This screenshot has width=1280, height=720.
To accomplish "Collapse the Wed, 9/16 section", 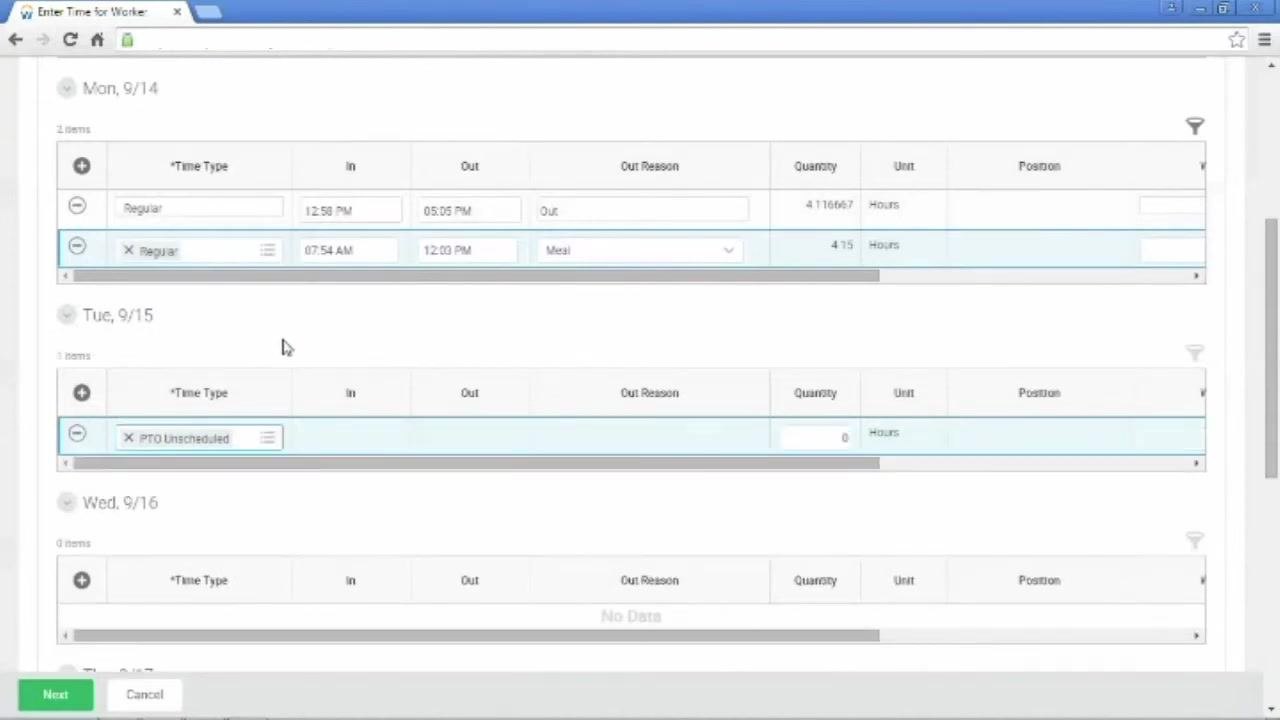I will point(66,503).
